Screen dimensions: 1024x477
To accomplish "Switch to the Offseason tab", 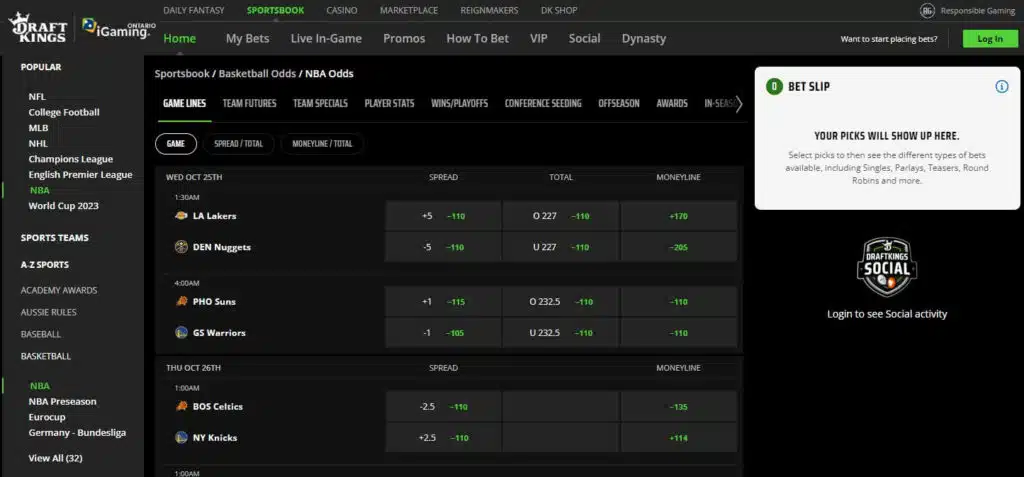I will point(618,103).
